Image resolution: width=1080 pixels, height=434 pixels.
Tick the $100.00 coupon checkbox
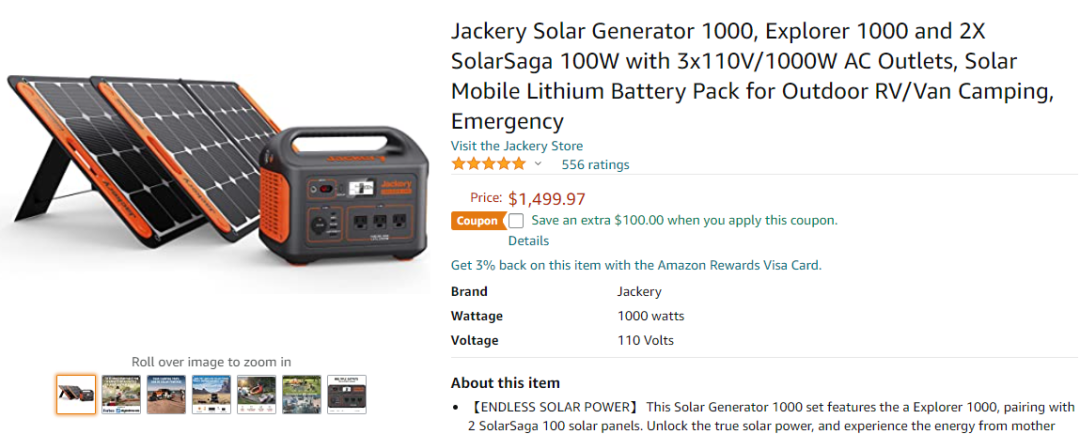pyautogui.click(x=516, y=221)
